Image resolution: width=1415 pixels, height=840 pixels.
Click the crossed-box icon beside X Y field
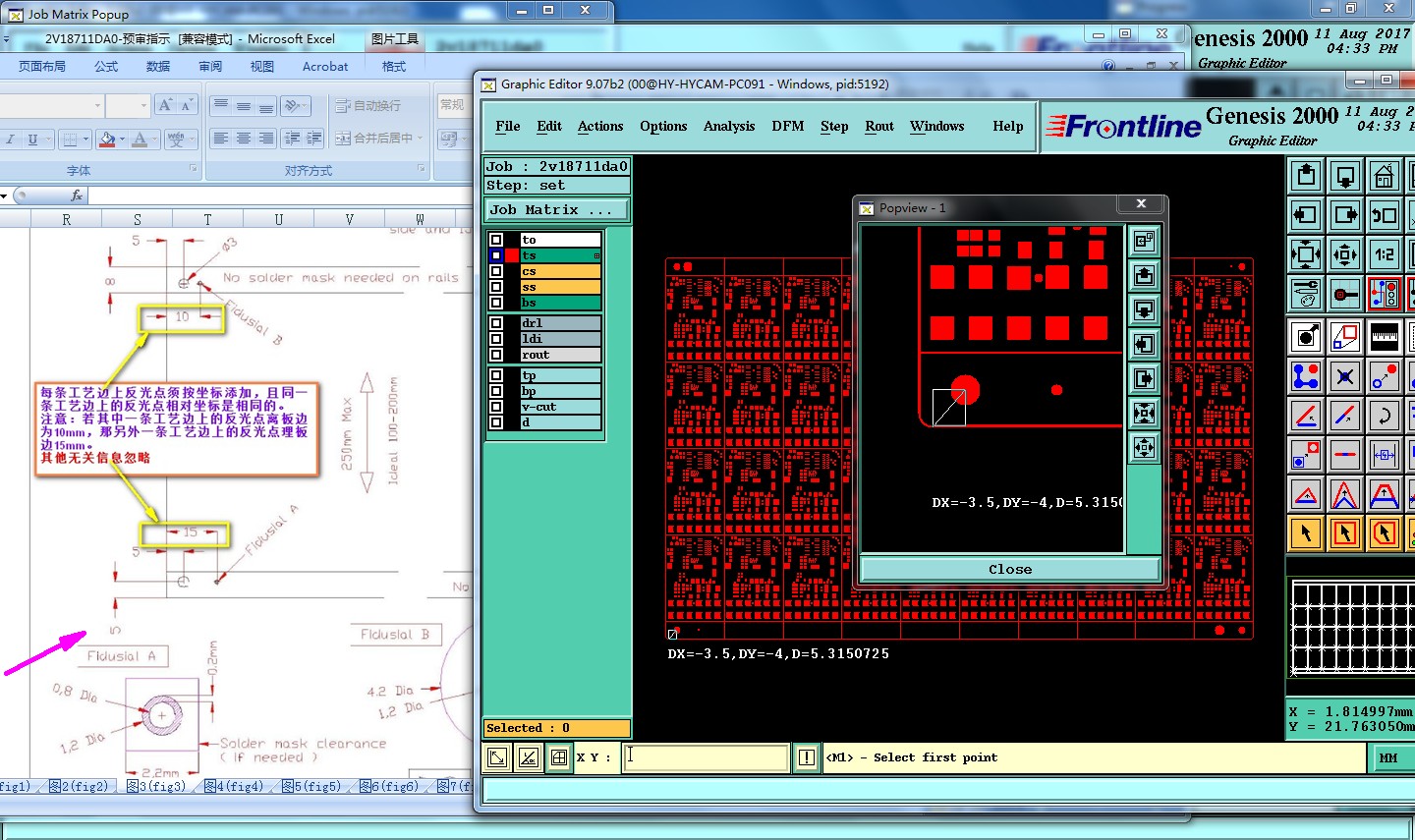[x=559, y=757]
